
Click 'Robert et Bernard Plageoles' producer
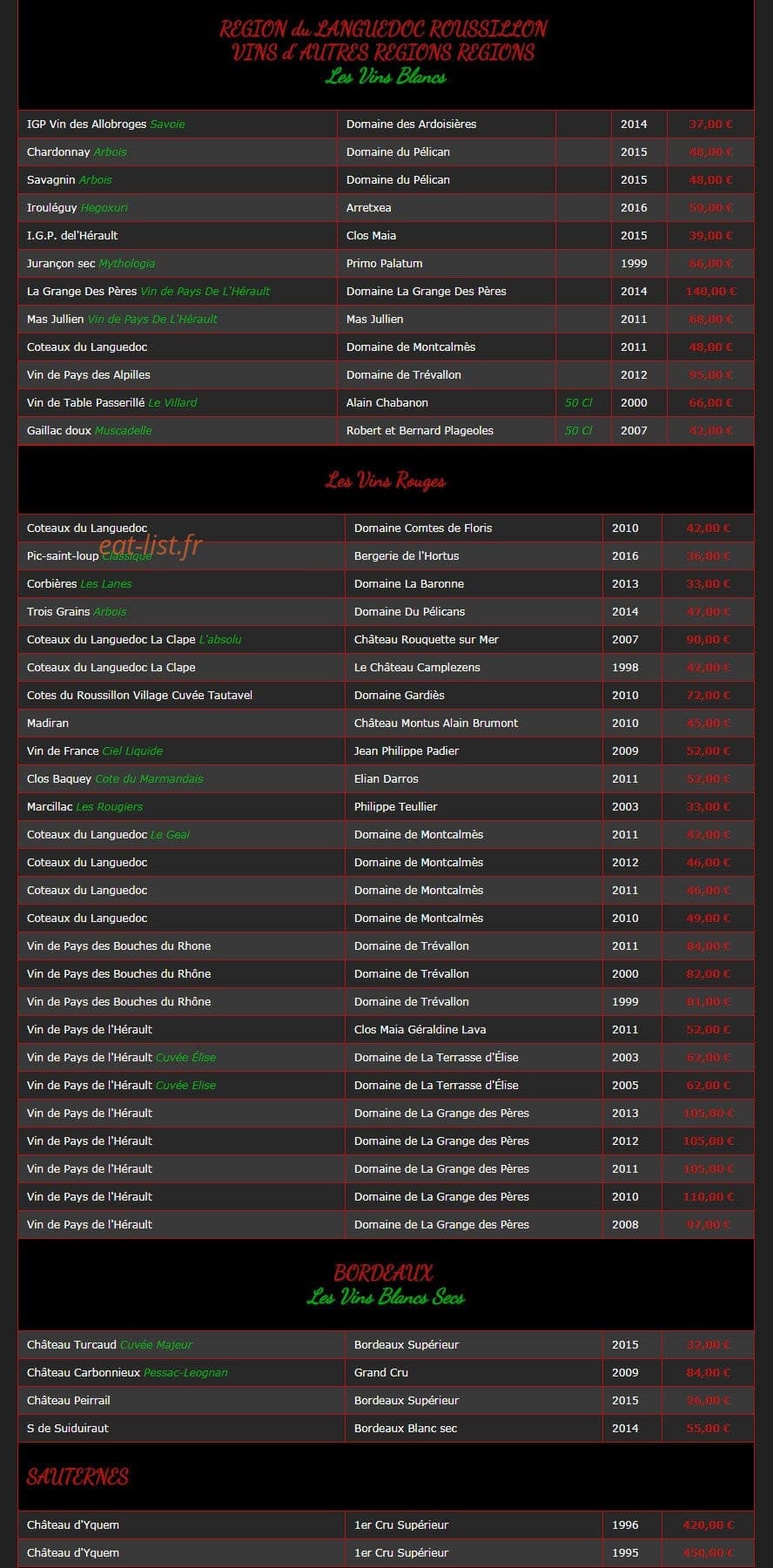[420, 430]
